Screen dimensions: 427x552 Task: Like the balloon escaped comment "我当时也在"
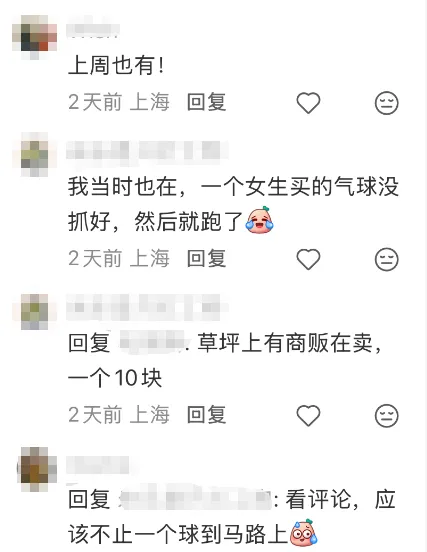point(308,259)
